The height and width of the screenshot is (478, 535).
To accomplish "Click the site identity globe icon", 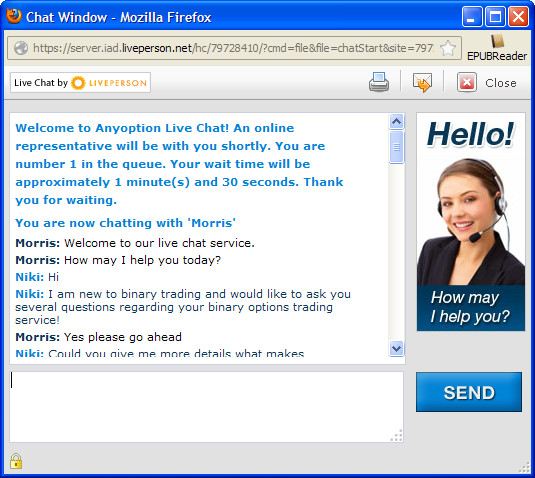I will 21,48.
